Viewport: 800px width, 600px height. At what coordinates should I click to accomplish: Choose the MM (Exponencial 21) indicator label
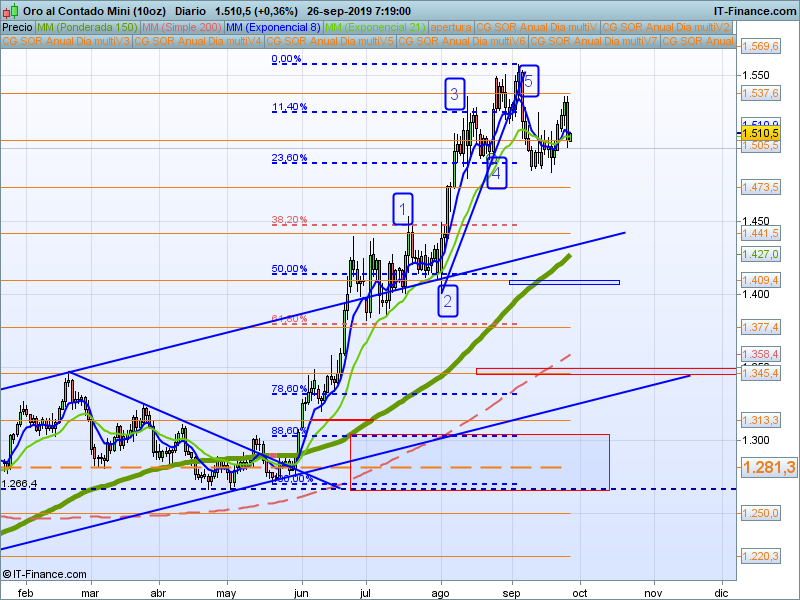point(376,28)
